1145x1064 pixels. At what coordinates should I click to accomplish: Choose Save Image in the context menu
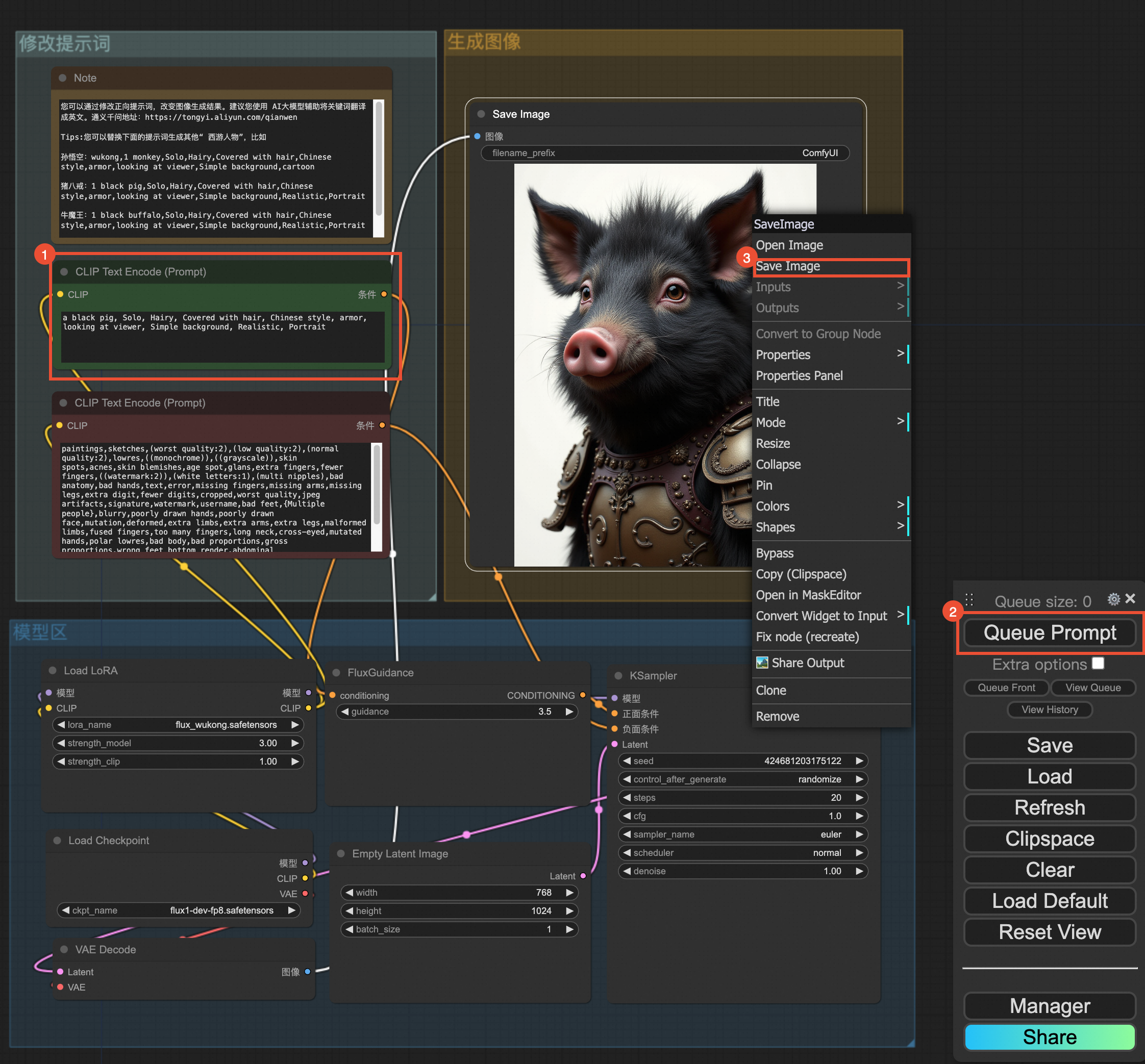pyautogui.click(x=831, y=266)
